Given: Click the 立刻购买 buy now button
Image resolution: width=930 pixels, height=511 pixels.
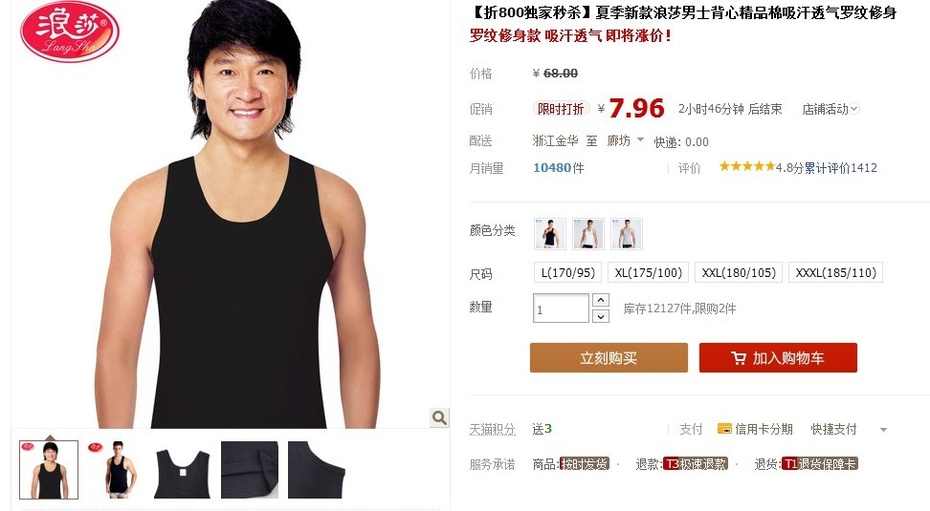Looking at the screenshot, I should pyautogui.click(x=609, y=357).
